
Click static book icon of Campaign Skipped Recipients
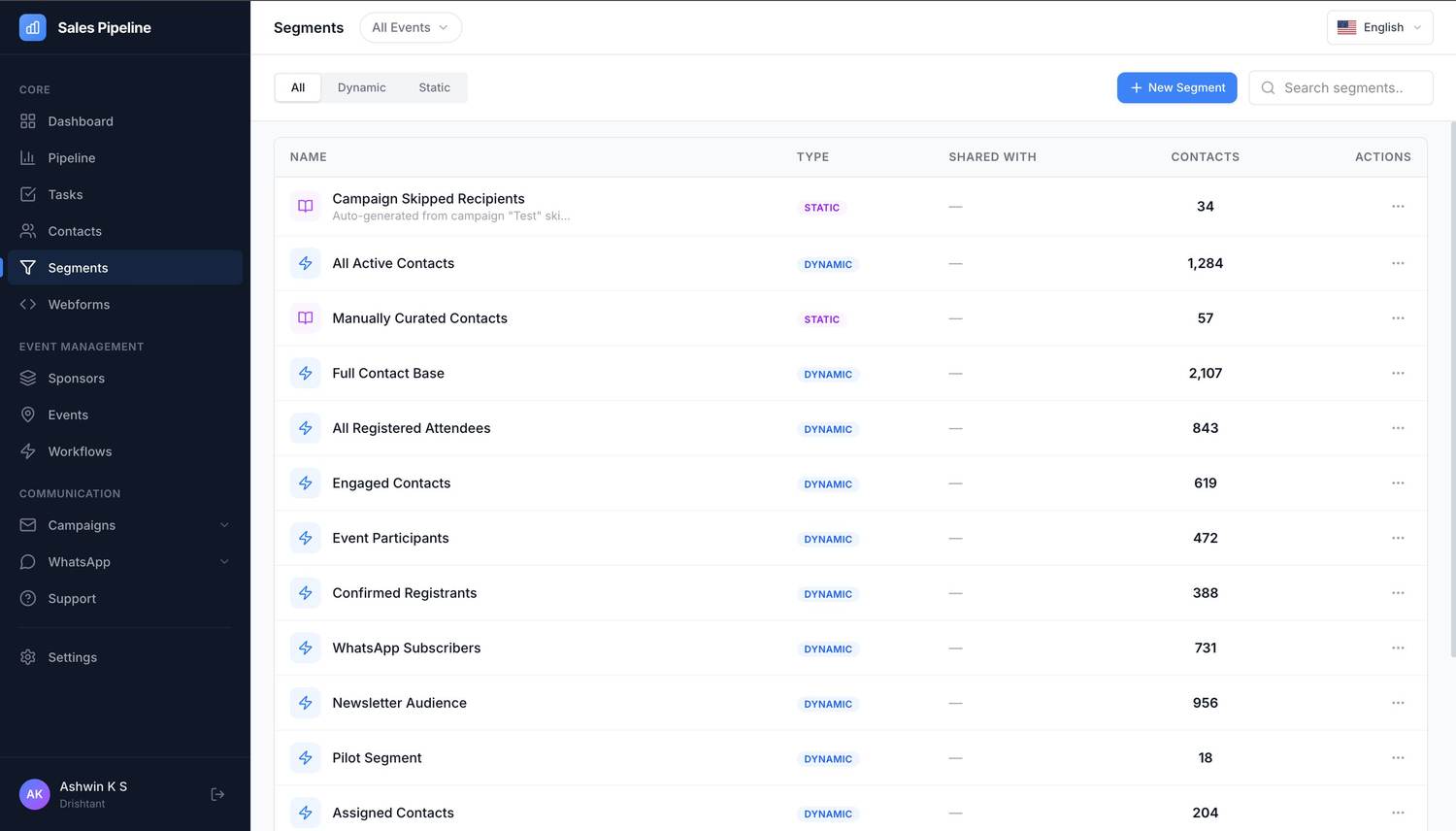click(x=306, y=206)
